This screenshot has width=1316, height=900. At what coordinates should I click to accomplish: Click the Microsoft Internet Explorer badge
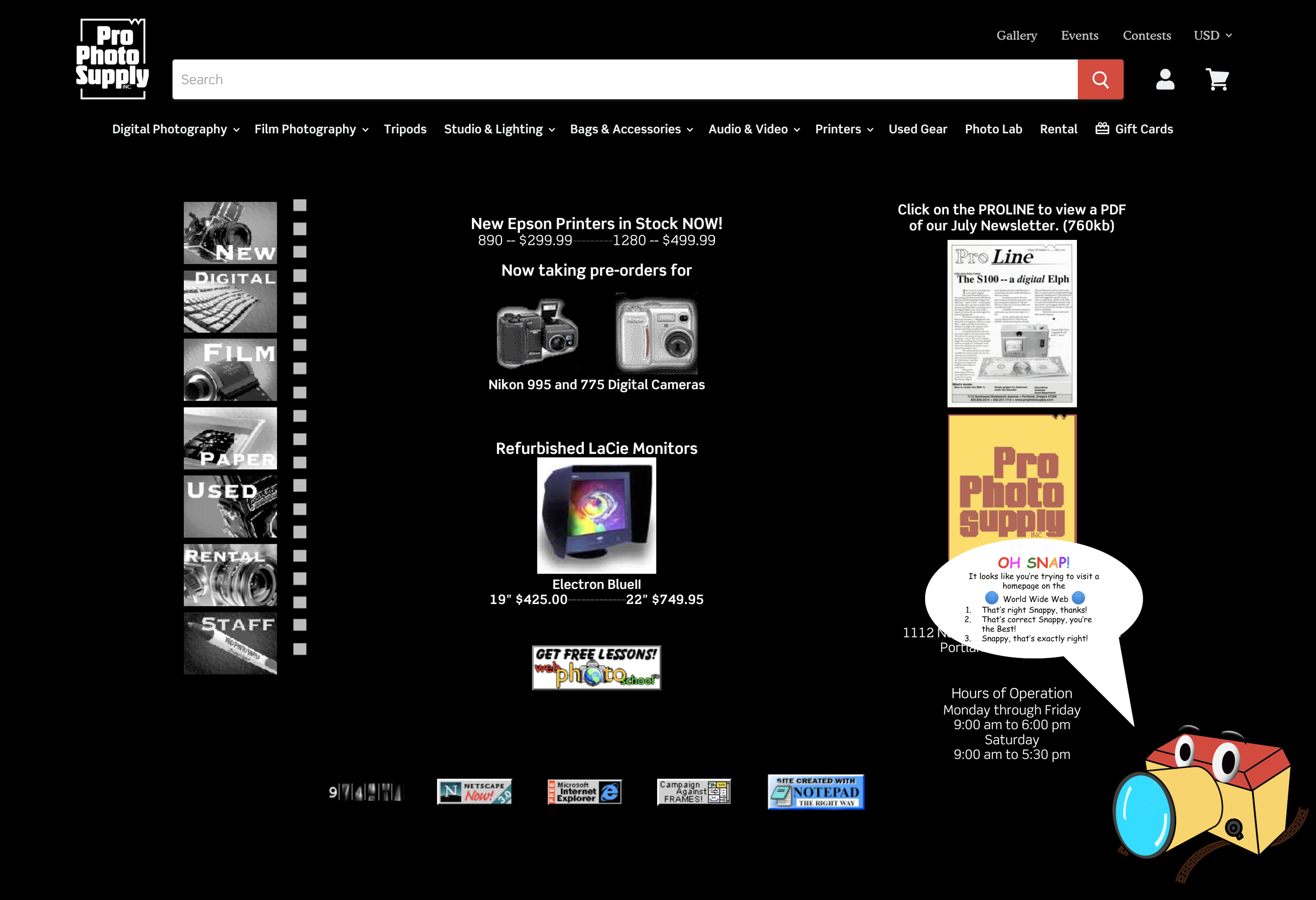click(584, 791)
